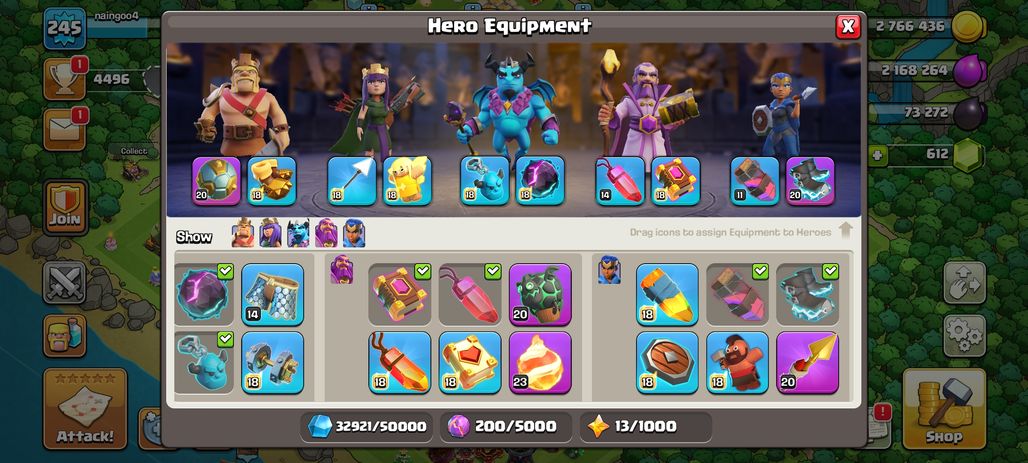Choose the Hog Rider Puppet equipment
The height and width of the screenshot is (463, 1028).
[x=737, y=362]
